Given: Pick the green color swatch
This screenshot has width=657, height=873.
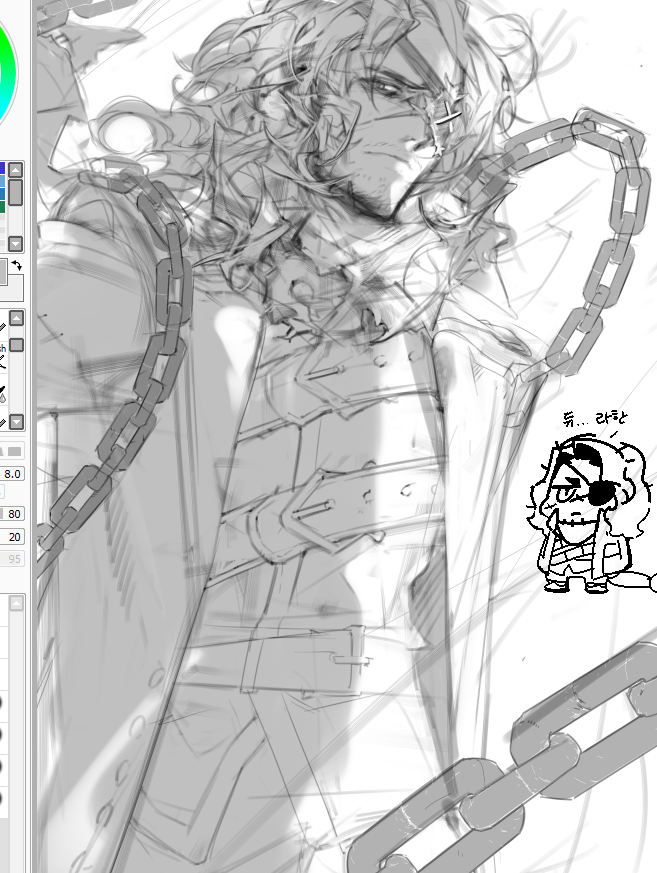Looking at the screenshot, I should pos(2,207).
